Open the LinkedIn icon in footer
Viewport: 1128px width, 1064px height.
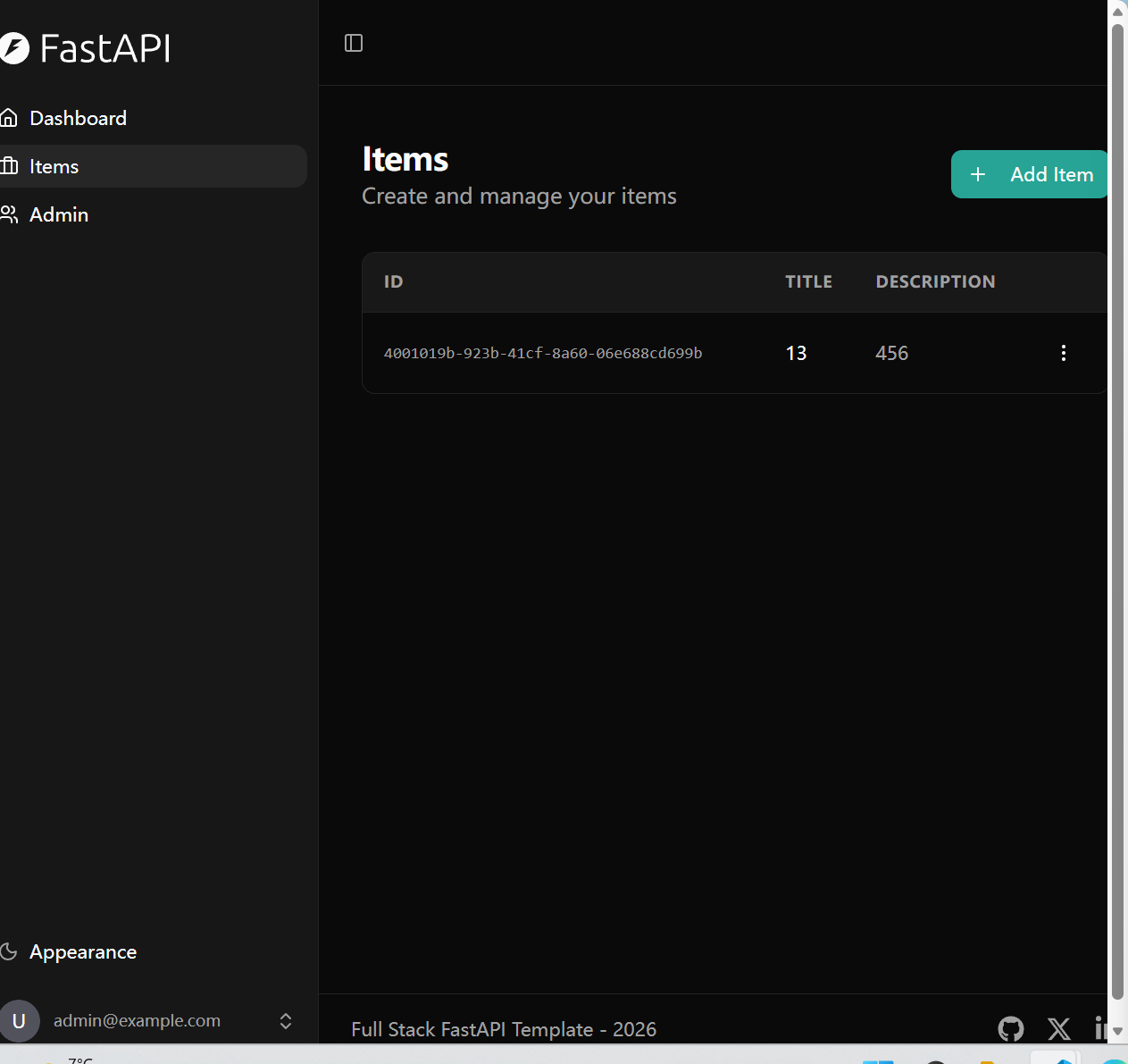tap(1102, 1029)
